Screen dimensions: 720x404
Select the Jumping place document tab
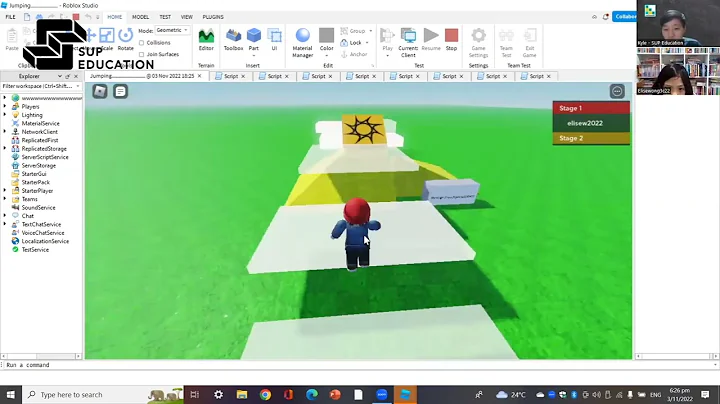coord(146,76)
